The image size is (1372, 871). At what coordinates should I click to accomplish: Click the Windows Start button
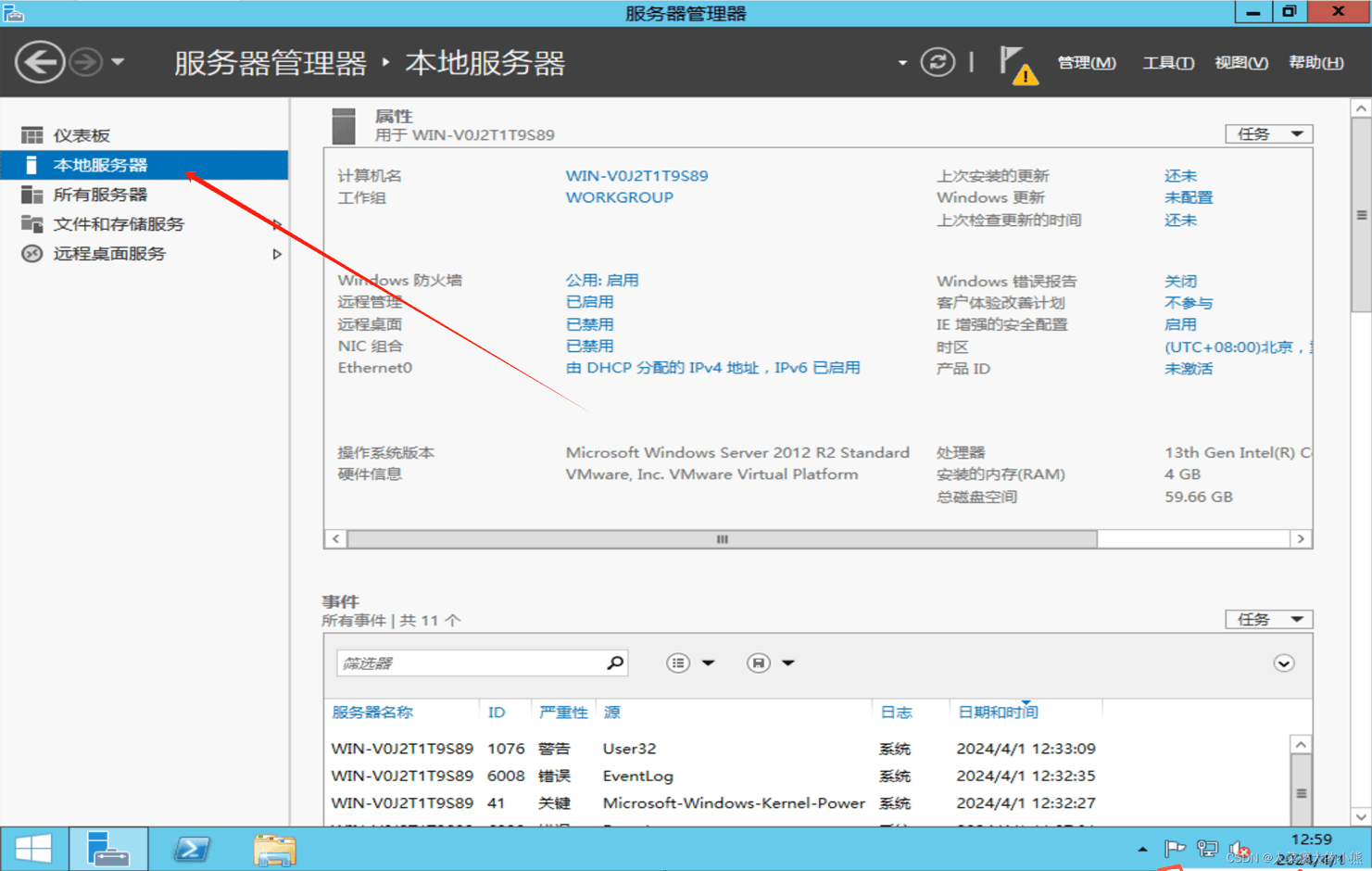coord(33,849)
